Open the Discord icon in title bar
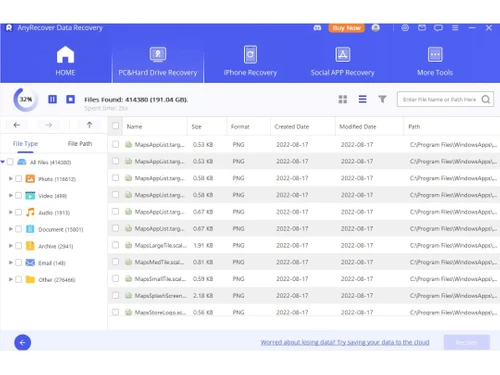 pos(317,28)
